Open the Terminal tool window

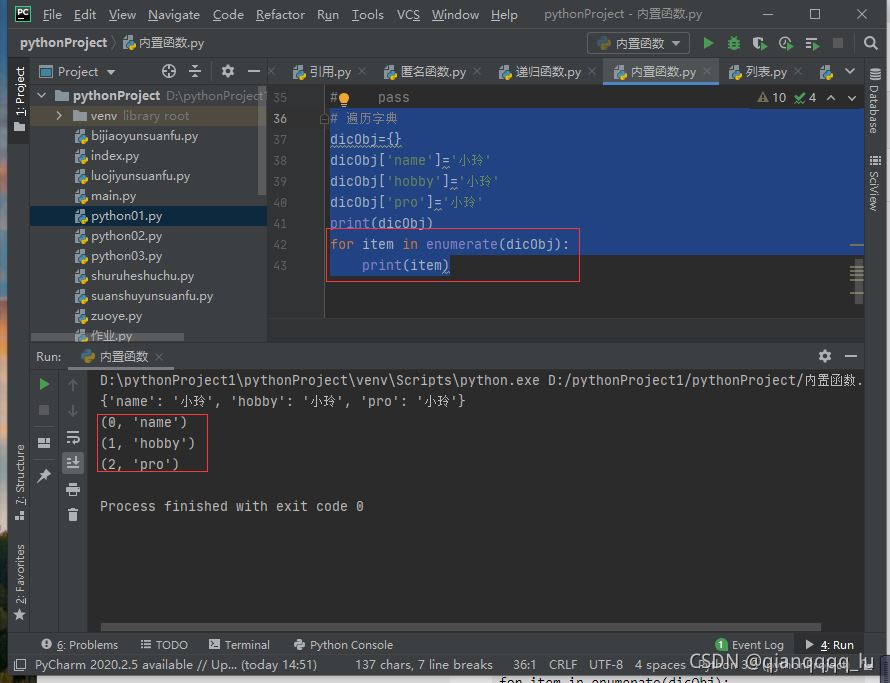tap(238, 645)
